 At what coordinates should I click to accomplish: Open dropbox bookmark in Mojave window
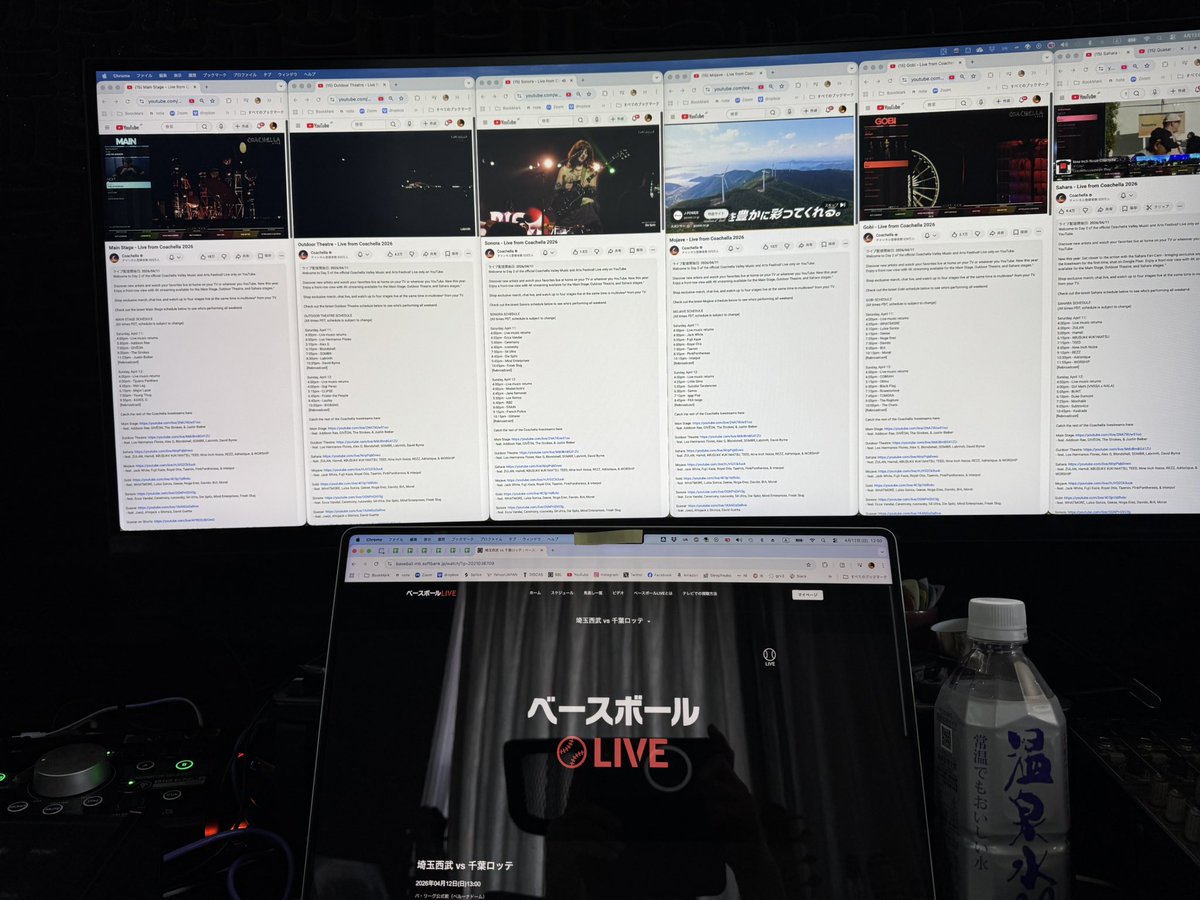coord(769,99)
